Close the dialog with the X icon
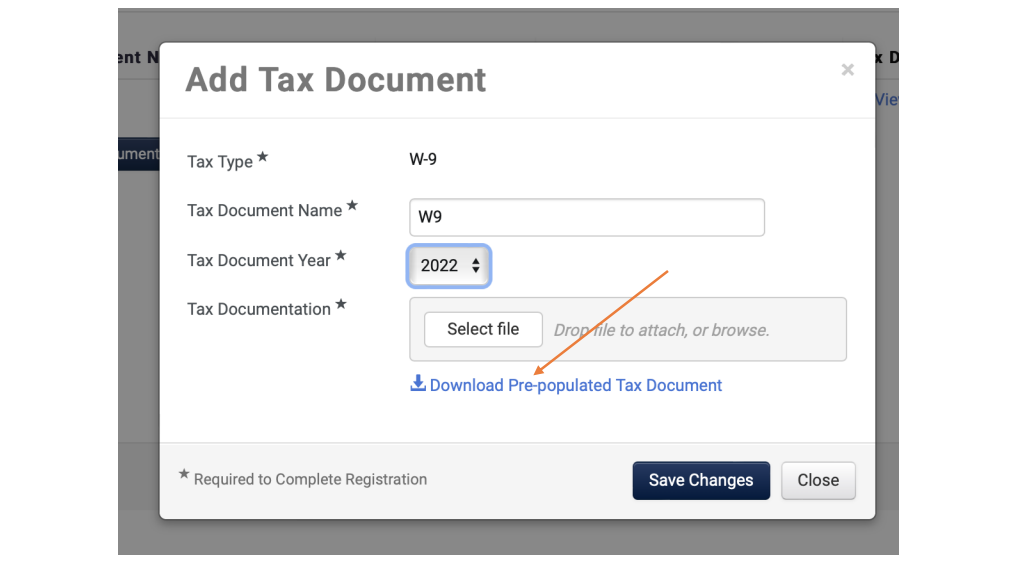Image resolution: width=1017 pixels, height=562 pixels. [847, 69]
